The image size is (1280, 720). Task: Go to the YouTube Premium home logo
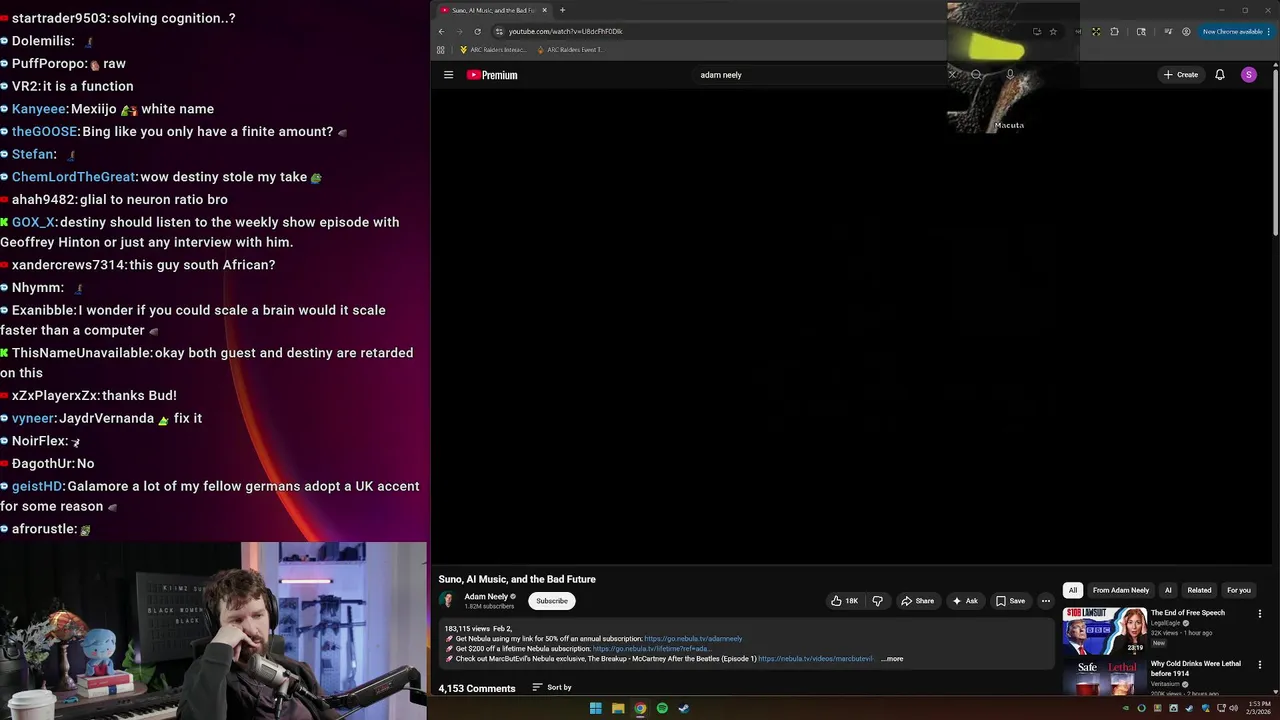[x=492, y=75]
